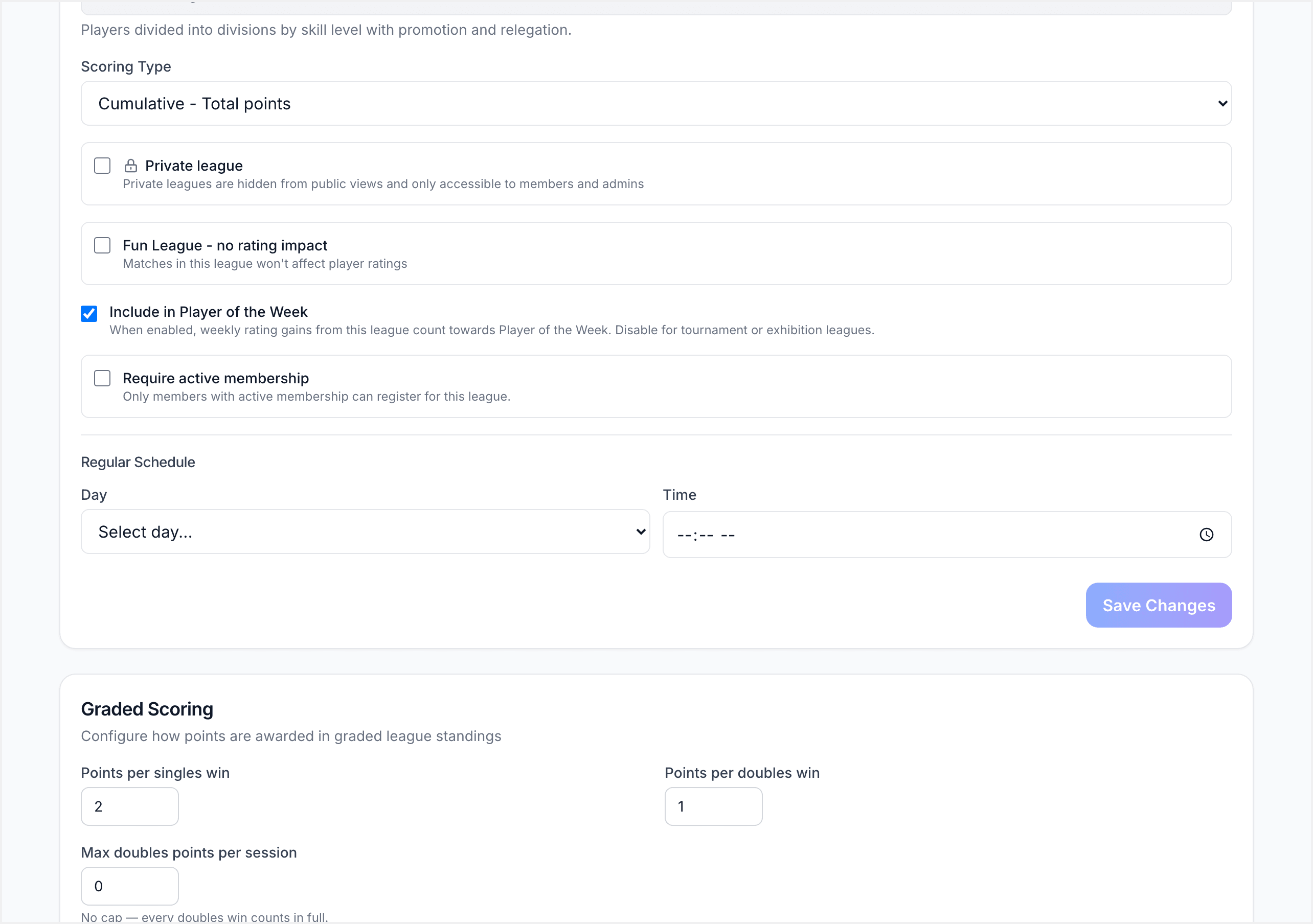Click the Points per singles win field
Screen dimensions: 1313x924
pos(130,806)
